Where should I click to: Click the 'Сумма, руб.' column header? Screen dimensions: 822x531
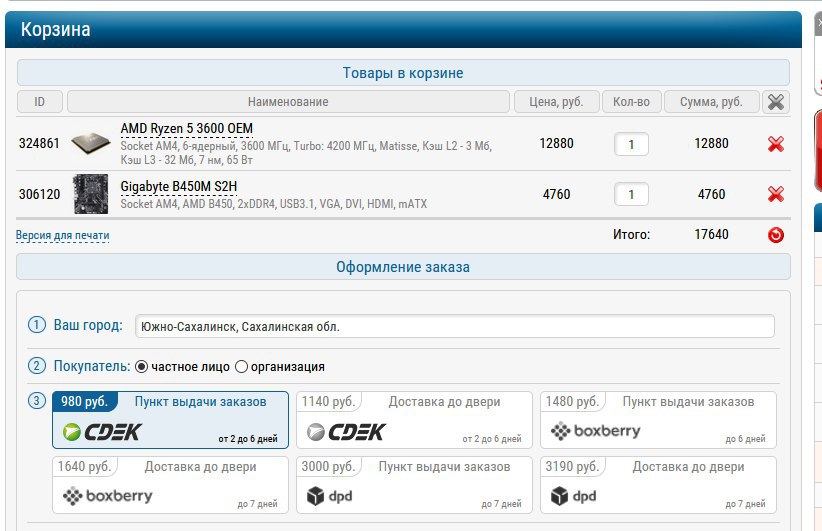pos(711,102)
